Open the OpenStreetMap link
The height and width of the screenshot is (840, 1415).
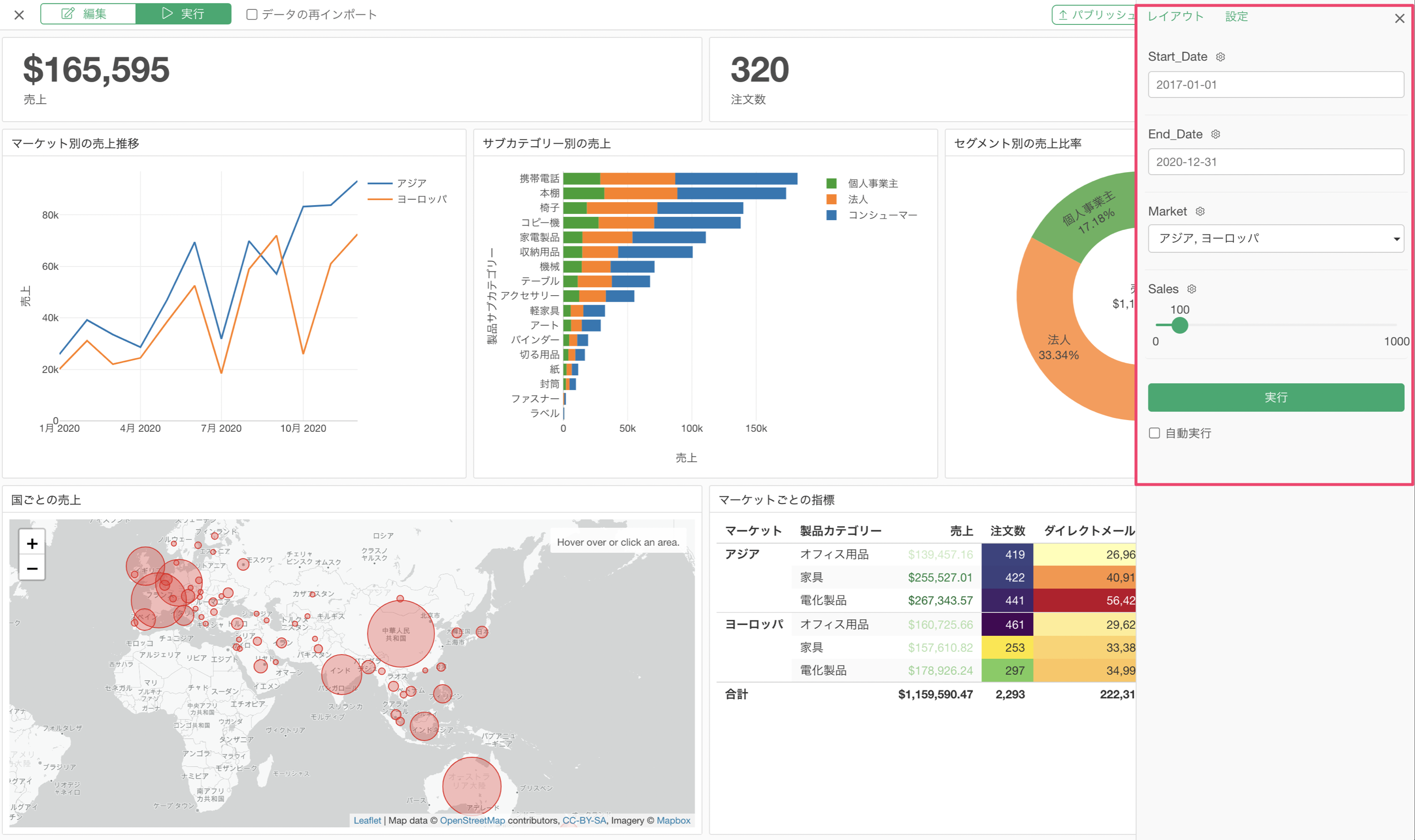pos(472,820)
